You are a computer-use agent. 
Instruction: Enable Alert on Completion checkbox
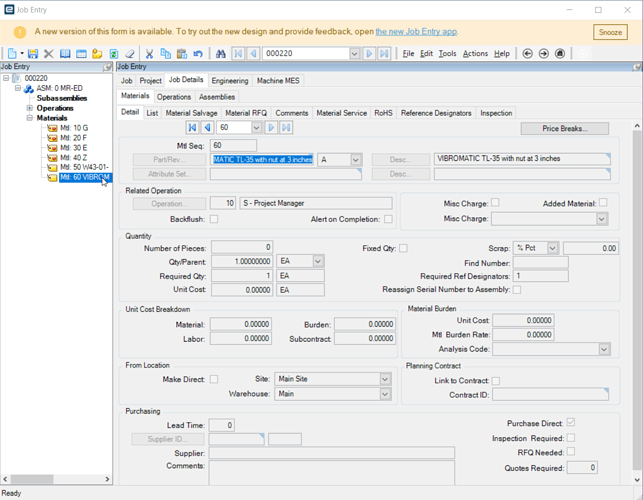click(388, 219)
